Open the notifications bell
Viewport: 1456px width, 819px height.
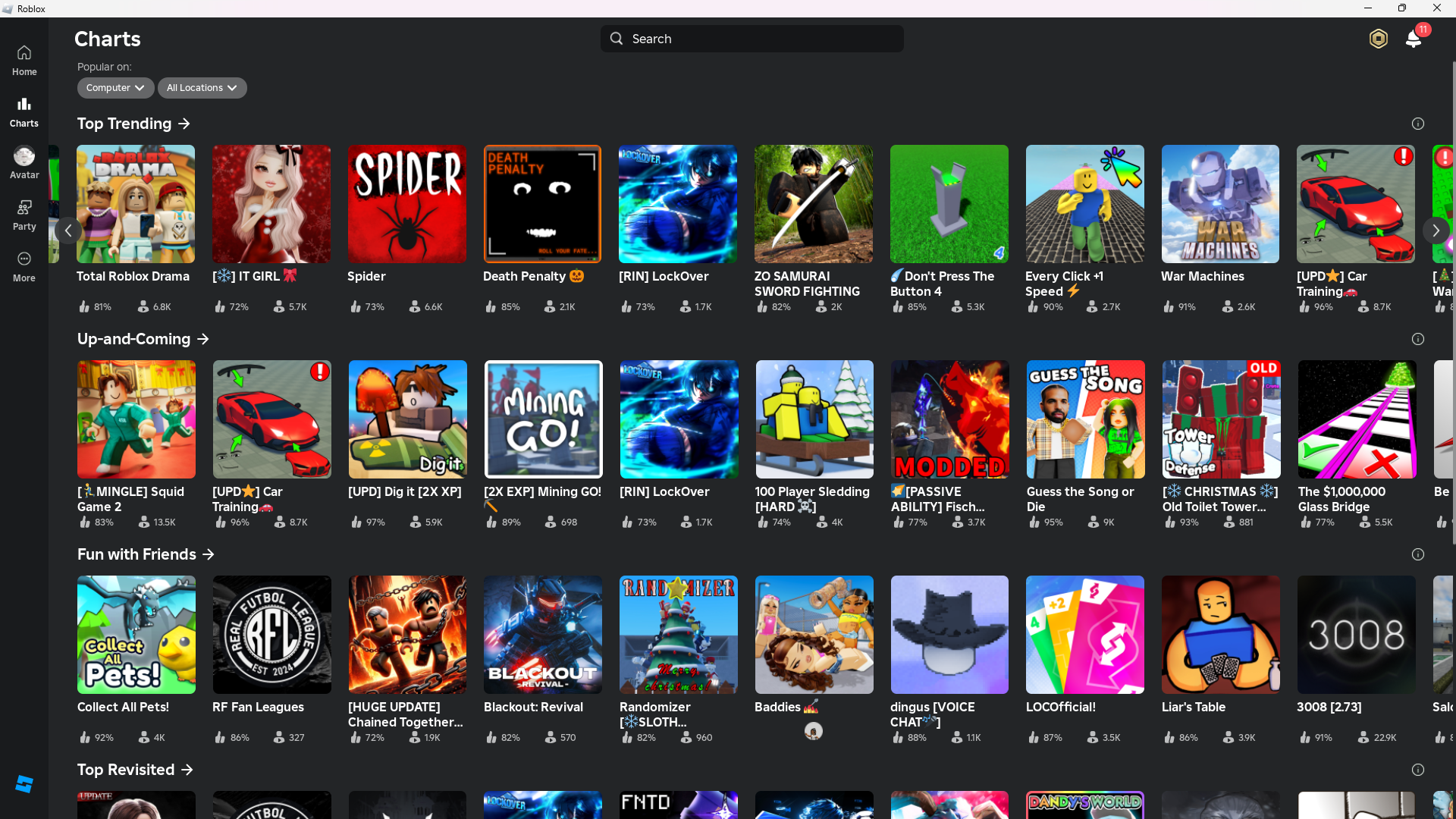1414,39
